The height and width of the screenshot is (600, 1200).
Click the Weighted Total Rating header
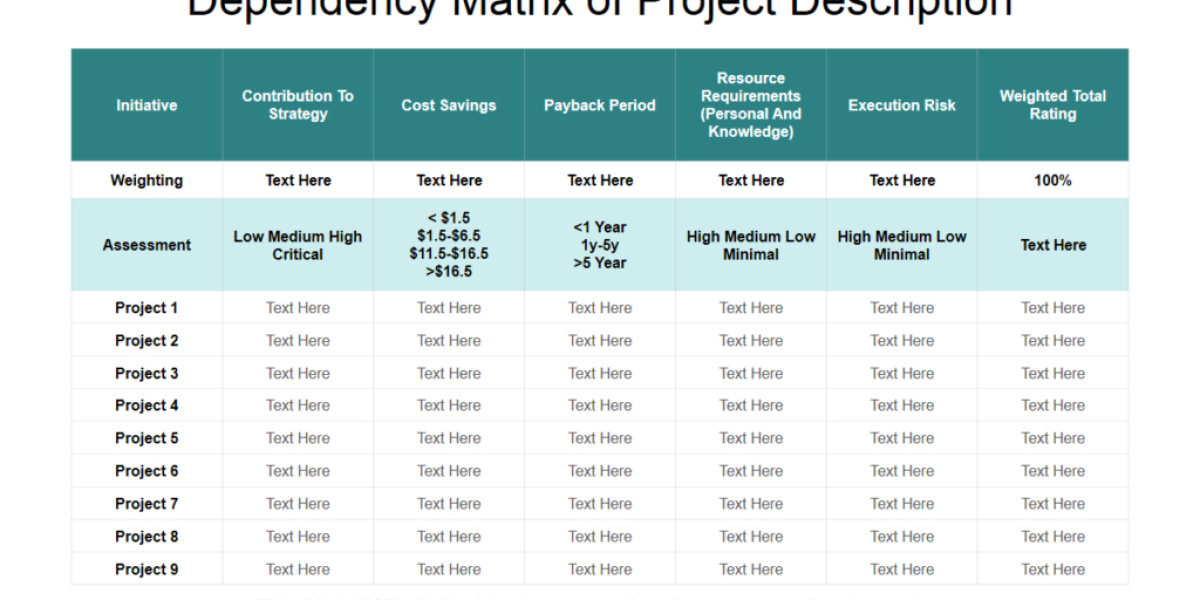[1053, 105]
